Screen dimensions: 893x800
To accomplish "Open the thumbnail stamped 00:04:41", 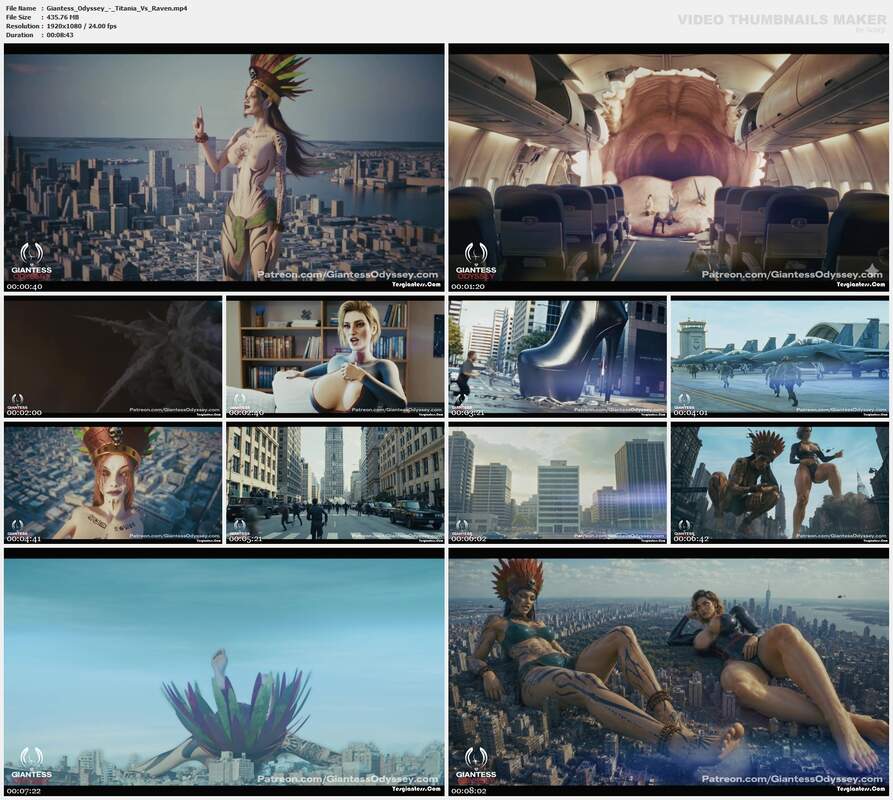I will point(113,483).
